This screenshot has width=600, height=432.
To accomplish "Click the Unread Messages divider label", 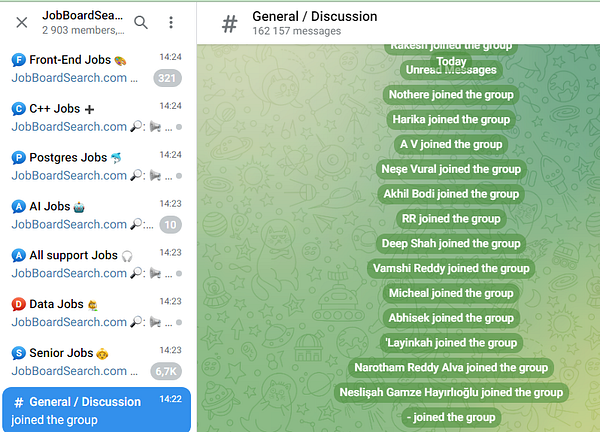I will tap(451, 70).
